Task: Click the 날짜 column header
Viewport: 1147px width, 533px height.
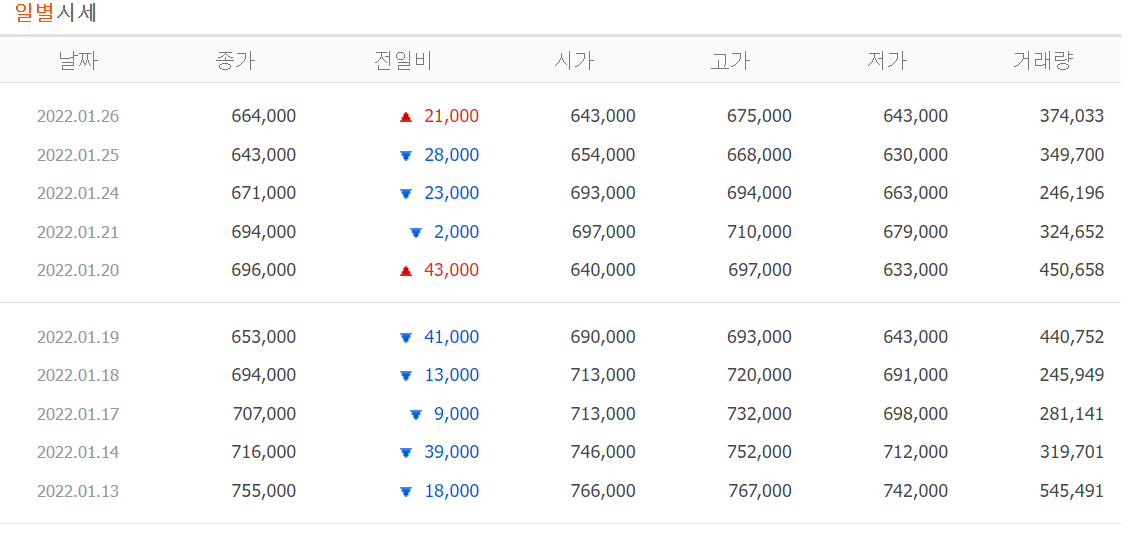Action: (78, 61)
